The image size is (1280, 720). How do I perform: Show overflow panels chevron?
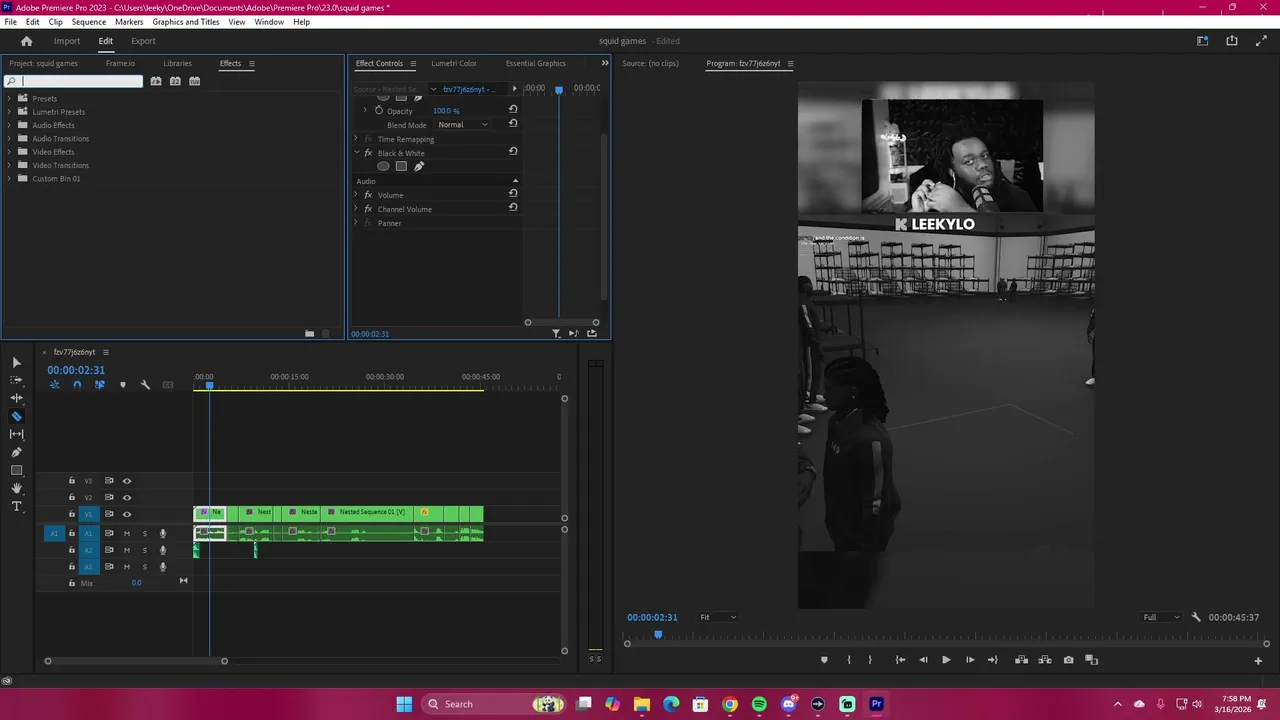click(604, 63)
